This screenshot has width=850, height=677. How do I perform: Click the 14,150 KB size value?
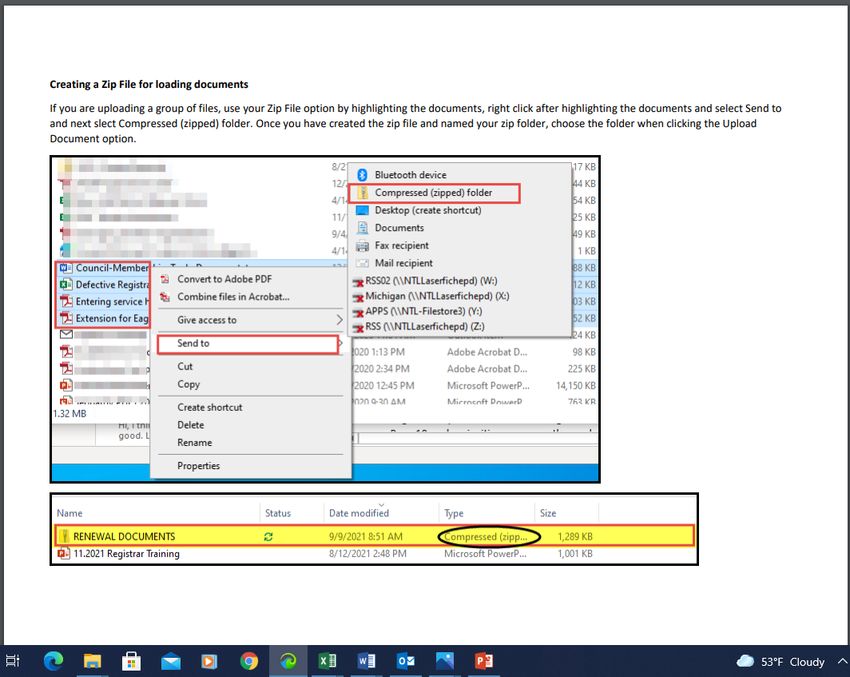[x=576, y=385]
